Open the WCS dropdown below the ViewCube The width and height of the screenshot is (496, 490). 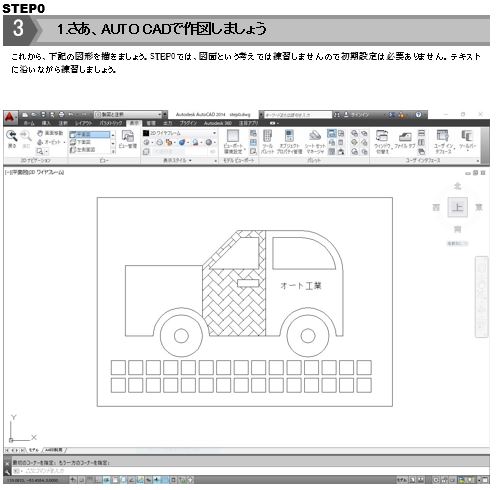(457, 244)
